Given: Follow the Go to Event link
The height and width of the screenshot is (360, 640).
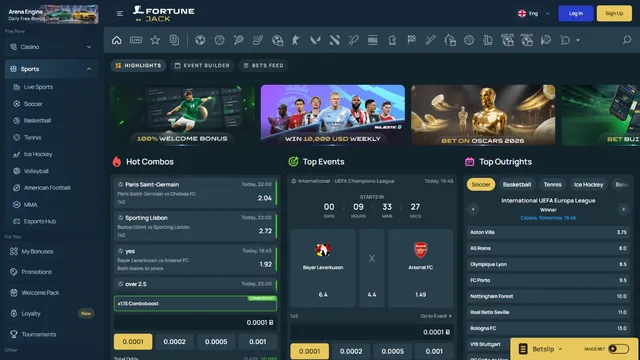Looking at the screenshot, I should [x=436, y=316].
